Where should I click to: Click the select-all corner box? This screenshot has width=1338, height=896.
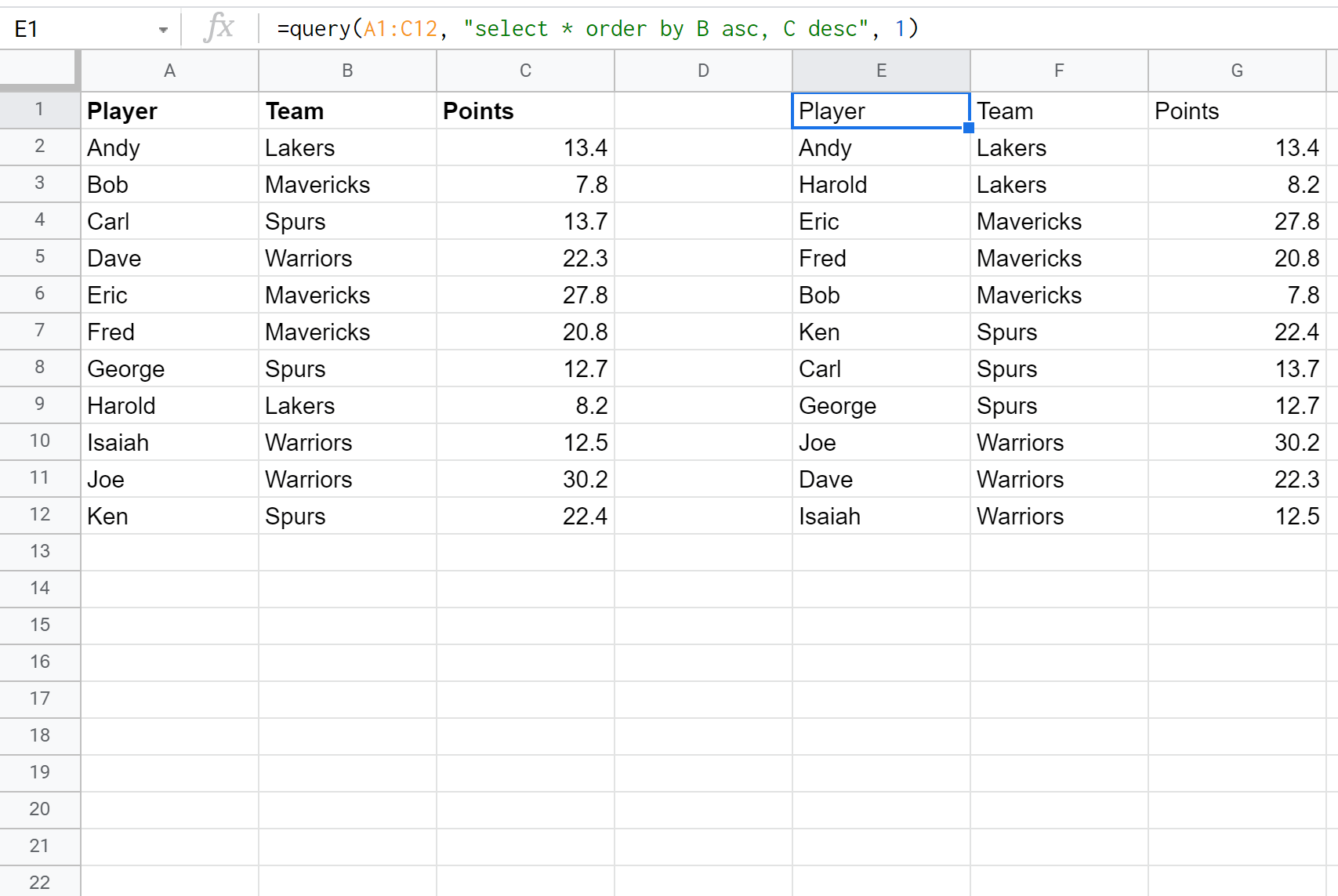point(39,69)
